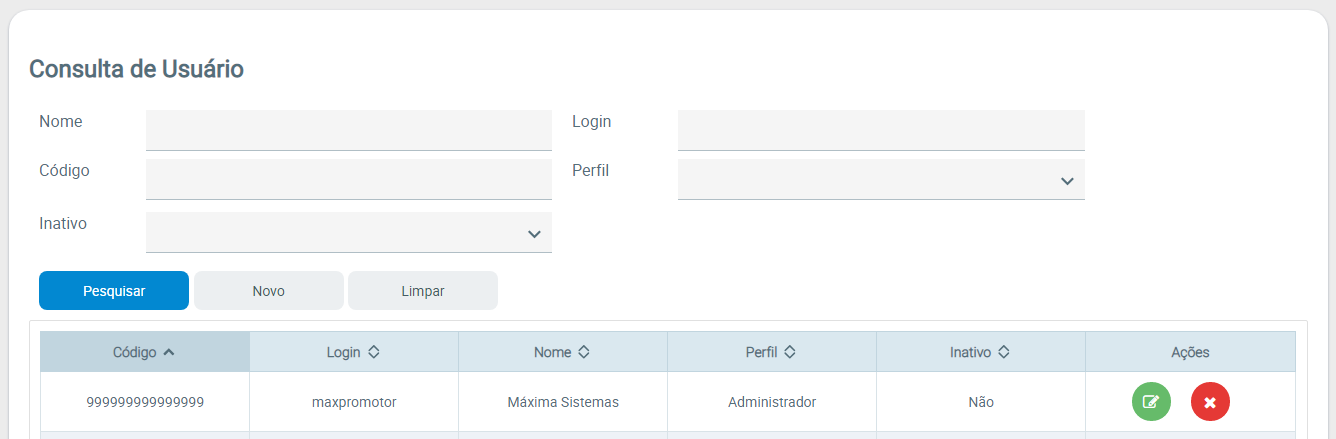Click the Perfil column sort icon

(790, 352)
